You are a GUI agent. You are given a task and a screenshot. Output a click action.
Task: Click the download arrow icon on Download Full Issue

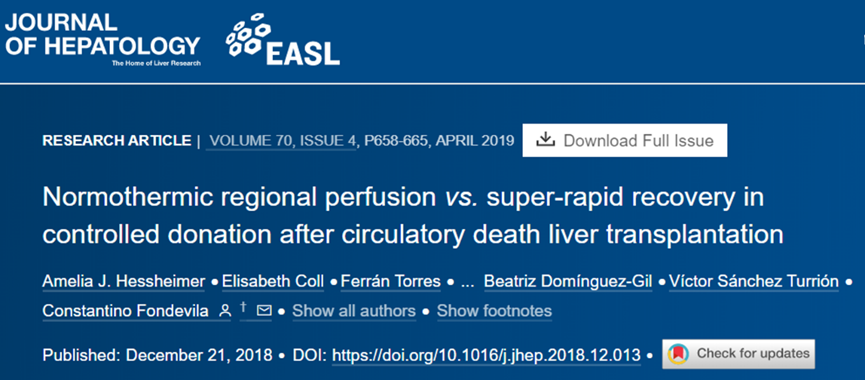point(545,140)
